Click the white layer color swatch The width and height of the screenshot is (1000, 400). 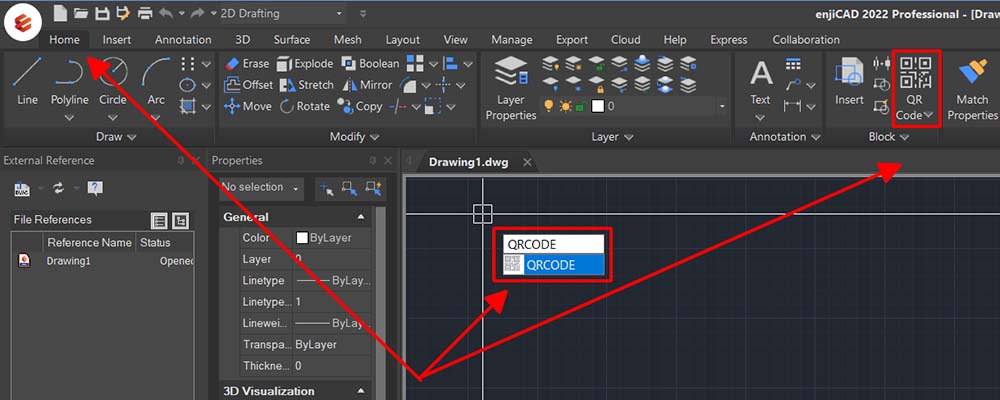point(598,107)
